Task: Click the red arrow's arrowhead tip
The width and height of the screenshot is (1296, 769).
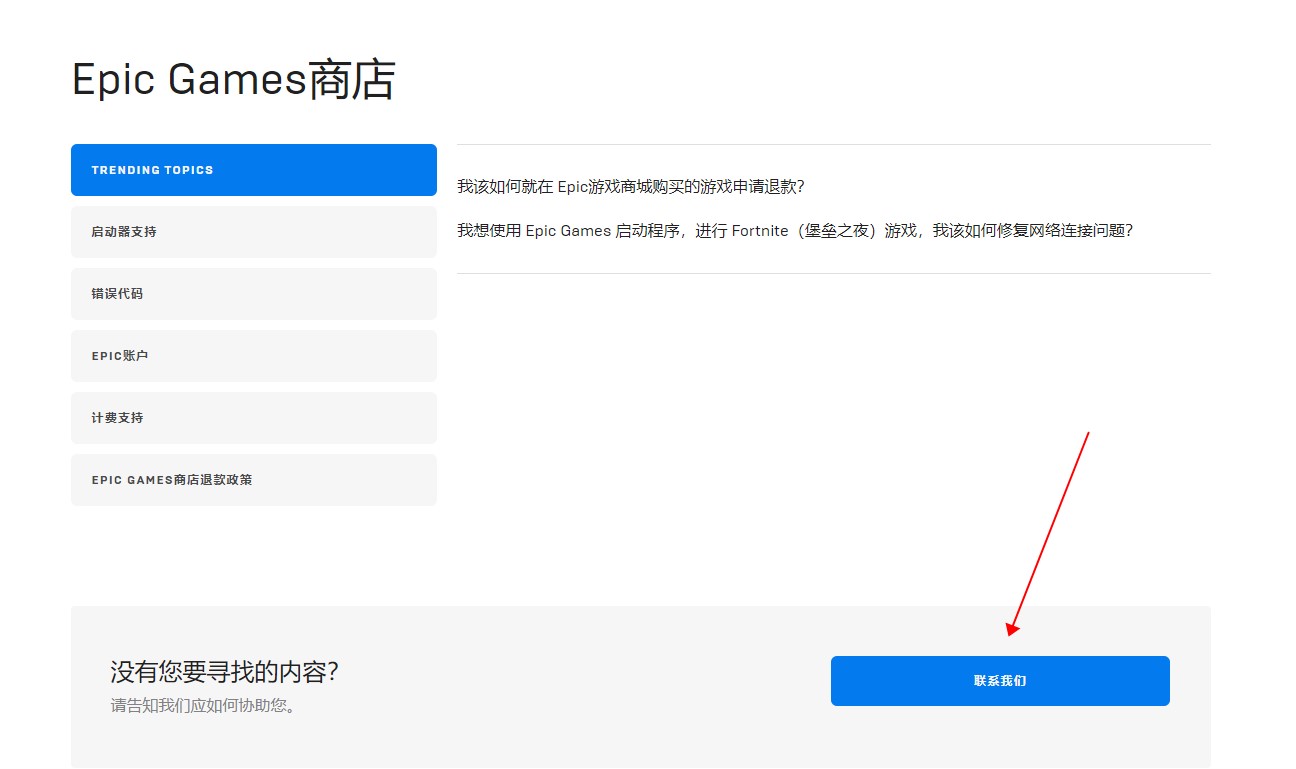Action: tap(1011, 634)
